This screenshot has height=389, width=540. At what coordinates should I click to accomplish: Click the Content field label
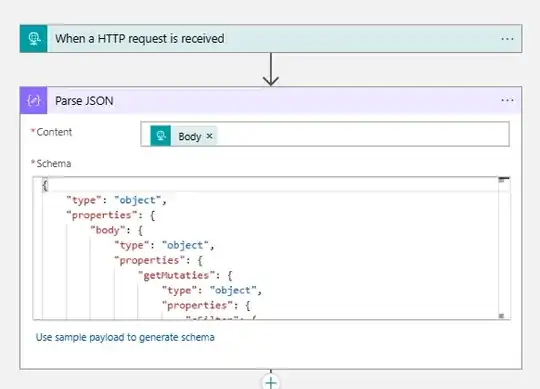point(52,132)
